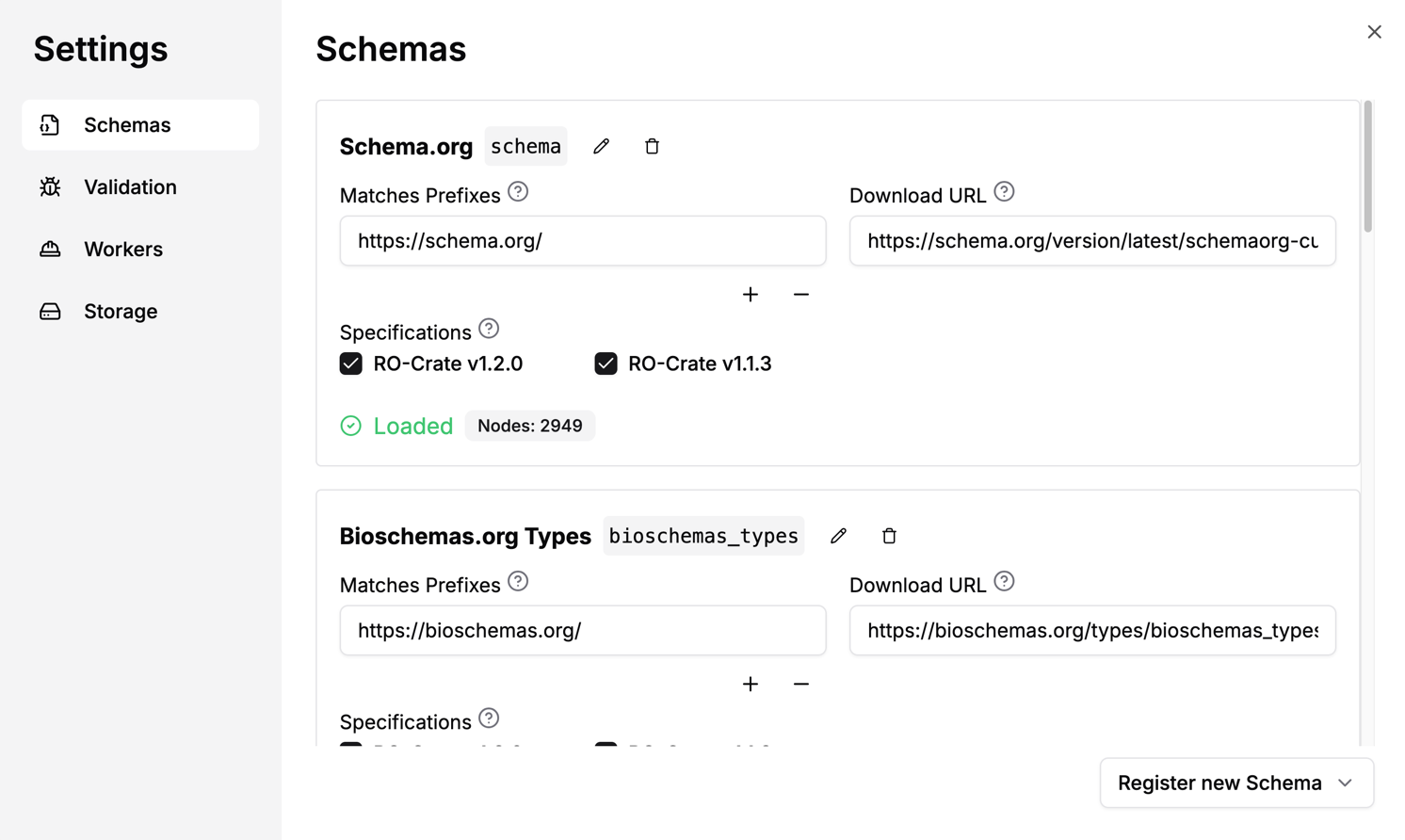Uncheck RO-Crate v1.2.0 for Schema.org
The height and width of the screenshot is (840, 1405).
[351, 363]
